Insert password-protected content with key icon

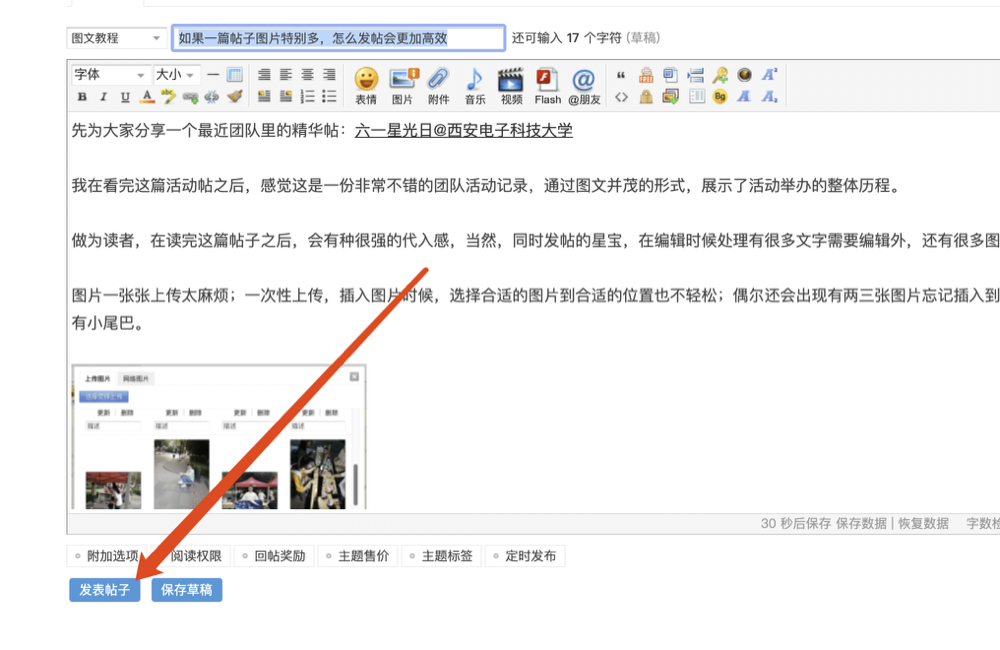pos(721,75)
